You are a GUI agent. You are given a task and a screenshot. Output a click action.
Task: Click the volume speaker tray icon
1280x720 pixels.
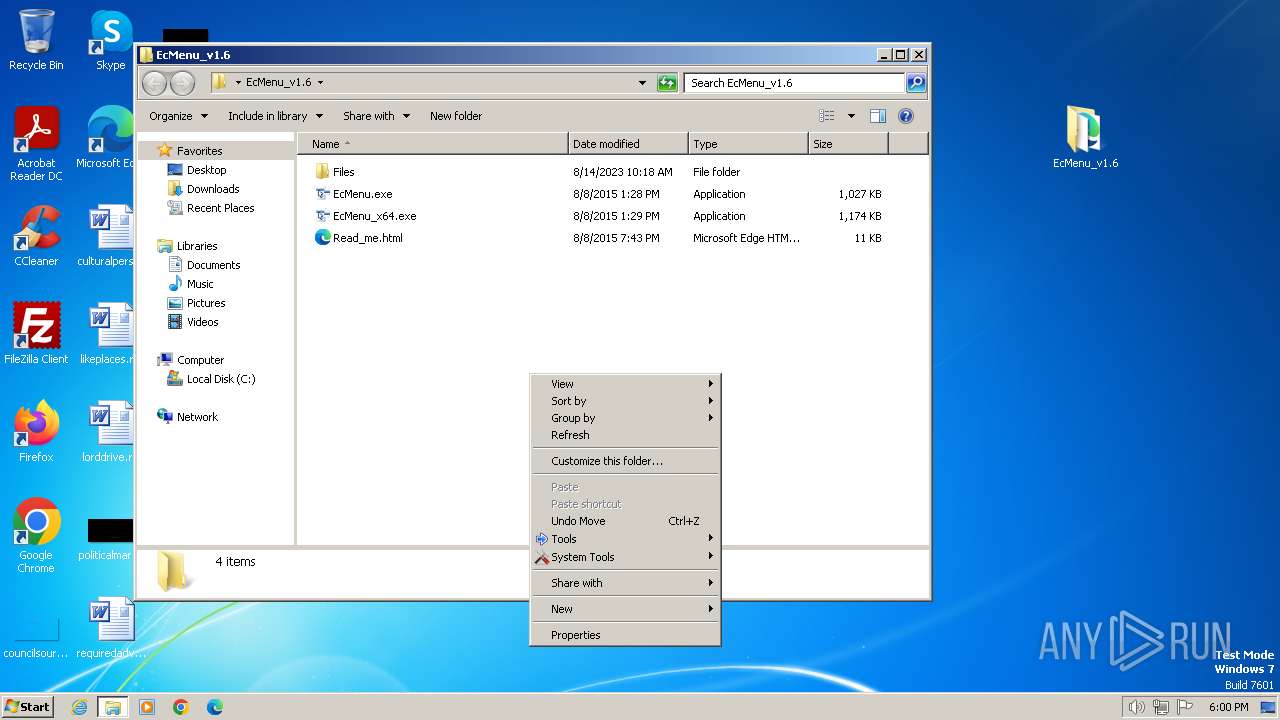(x=1136, y=707)
